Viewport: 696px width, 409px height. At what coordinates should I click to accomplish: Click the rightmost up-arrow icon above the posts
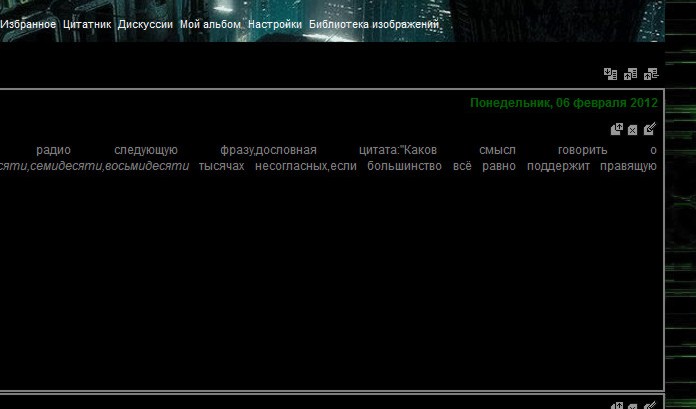click(x=651, y=74)
